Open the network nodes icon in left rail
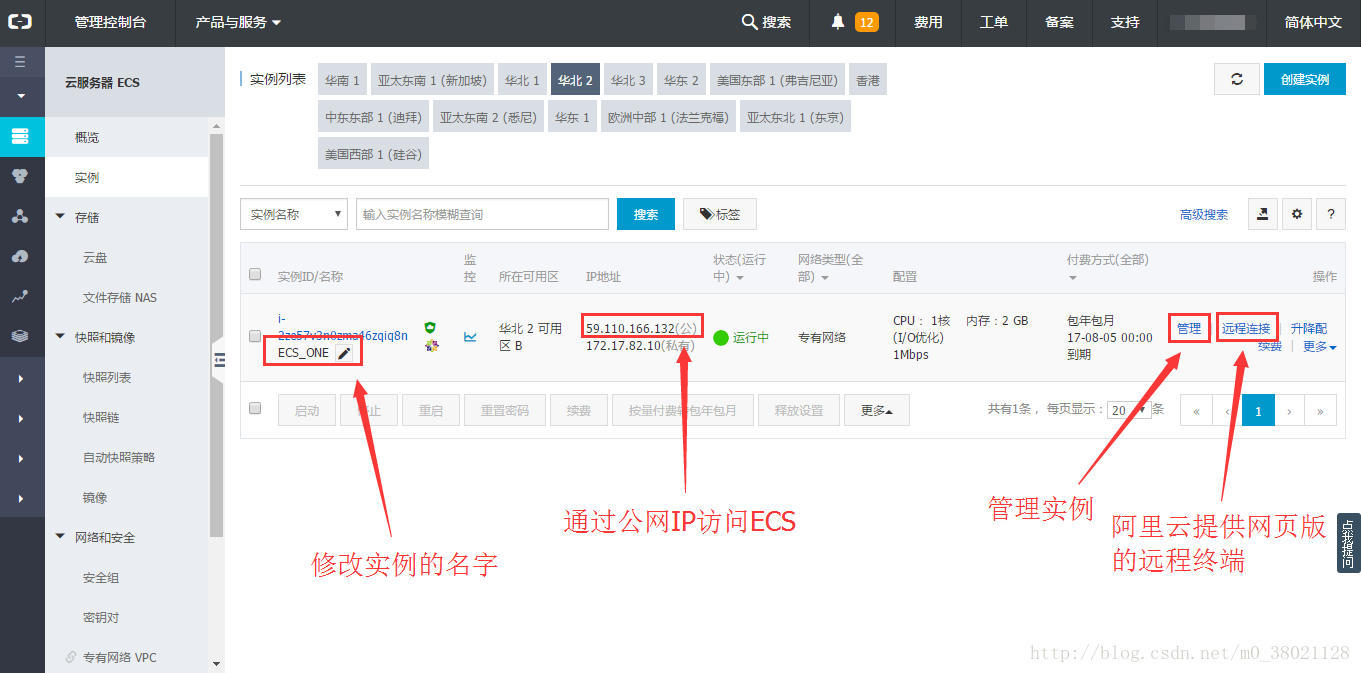Viewport: 1361px width, 673px height. click(21, 216)
